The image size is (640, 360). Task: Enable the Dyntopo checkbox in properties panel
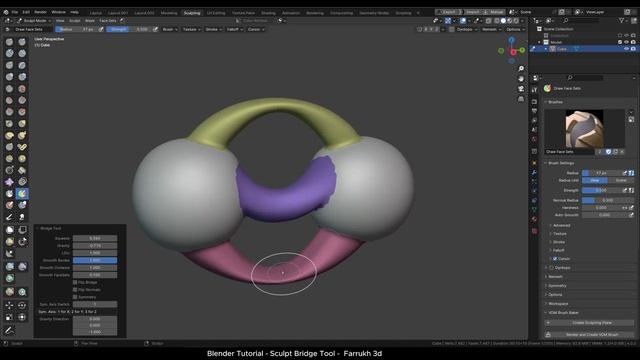pyautogui.click(x=552, y=268)
